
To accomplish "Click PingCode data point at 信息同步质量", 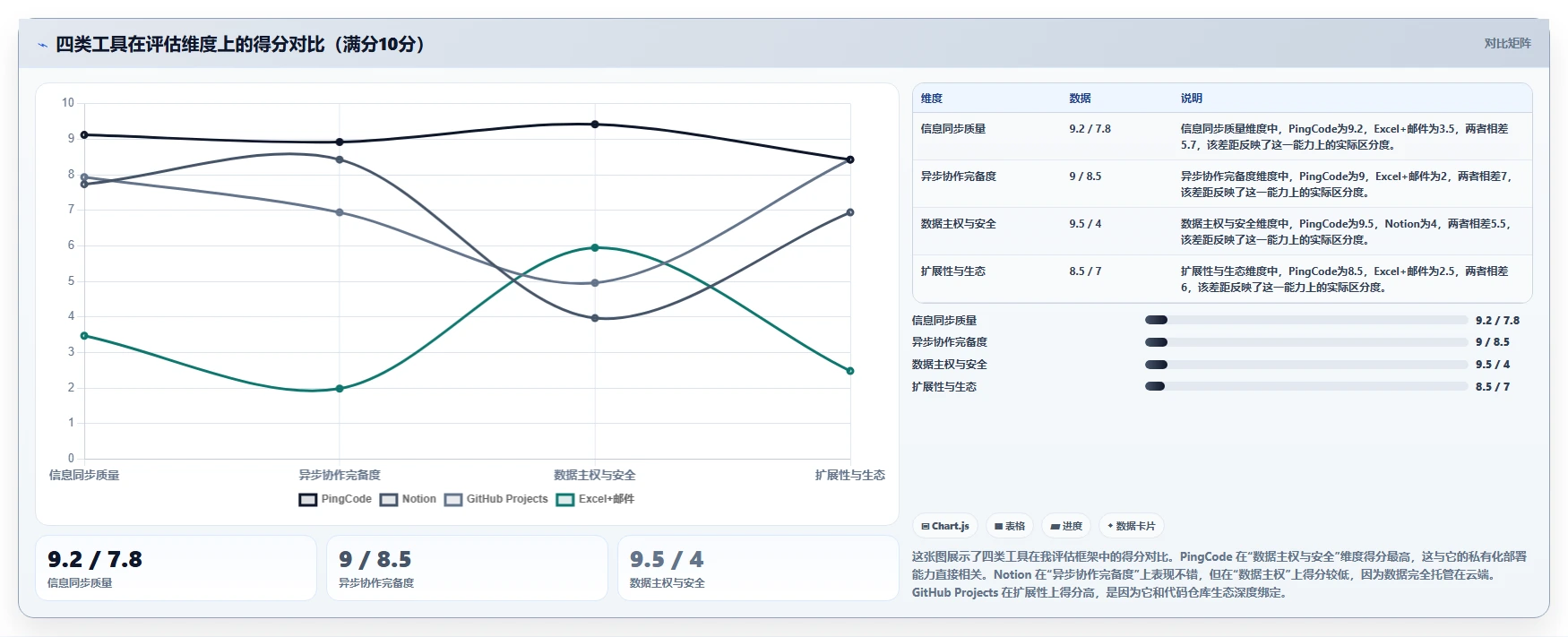I will [x=84, y=135].
